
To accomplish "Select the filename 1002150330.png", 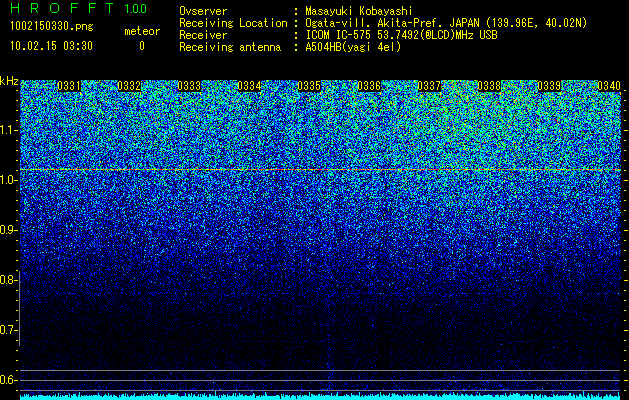I will pos(52,26).
